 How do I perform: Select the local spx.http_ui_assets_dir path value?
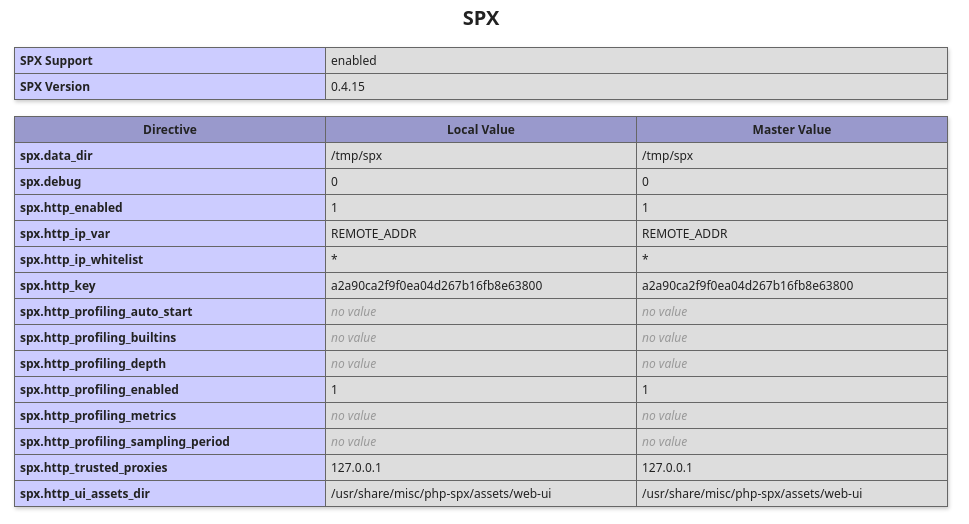[441, 493]
